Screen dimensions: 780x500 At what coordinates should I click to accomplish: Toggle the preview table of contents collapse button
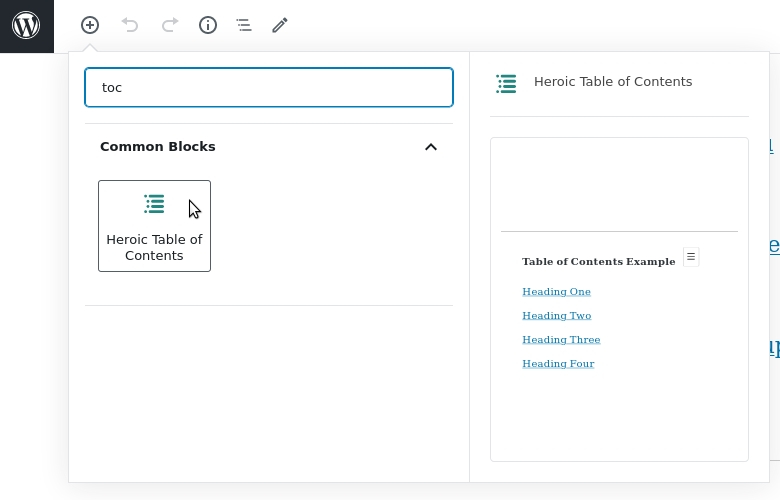click(690, 257)
